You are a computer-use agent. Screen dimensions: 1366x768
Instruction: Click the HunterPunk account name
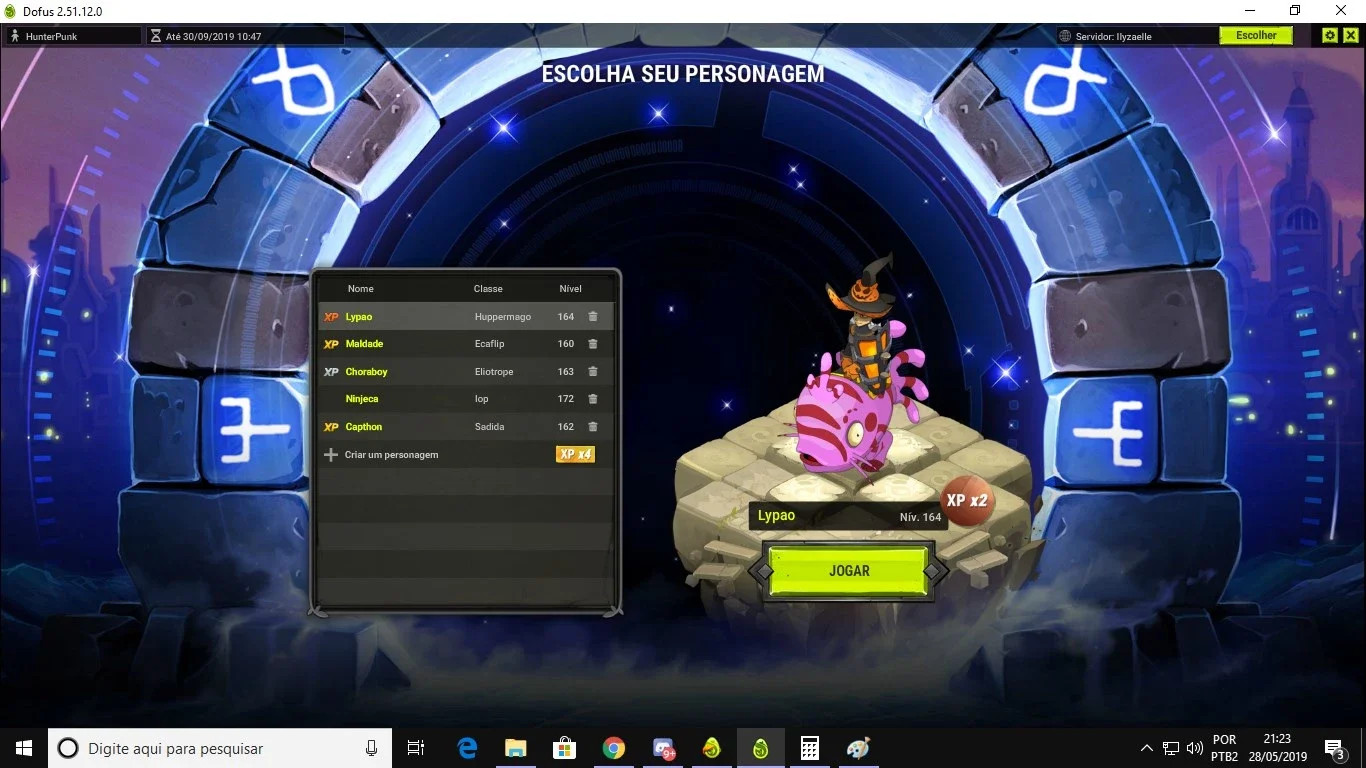click(x=52, y=36)
